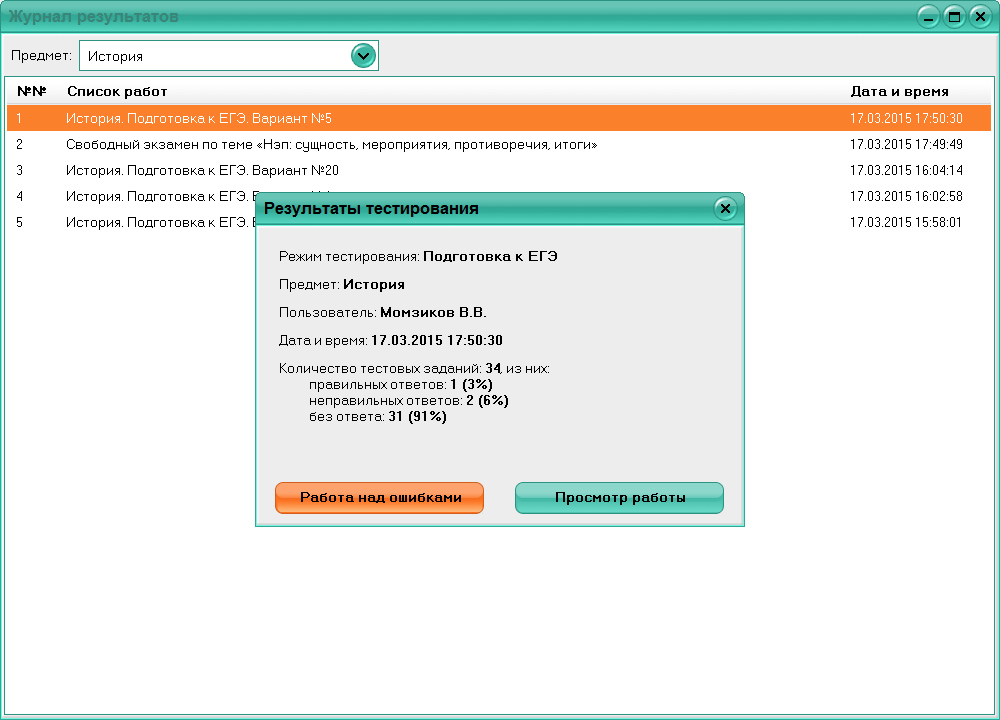Click the dropdown chevron icon on the subject selector
1000x720 pixels.
pos(364,56)
